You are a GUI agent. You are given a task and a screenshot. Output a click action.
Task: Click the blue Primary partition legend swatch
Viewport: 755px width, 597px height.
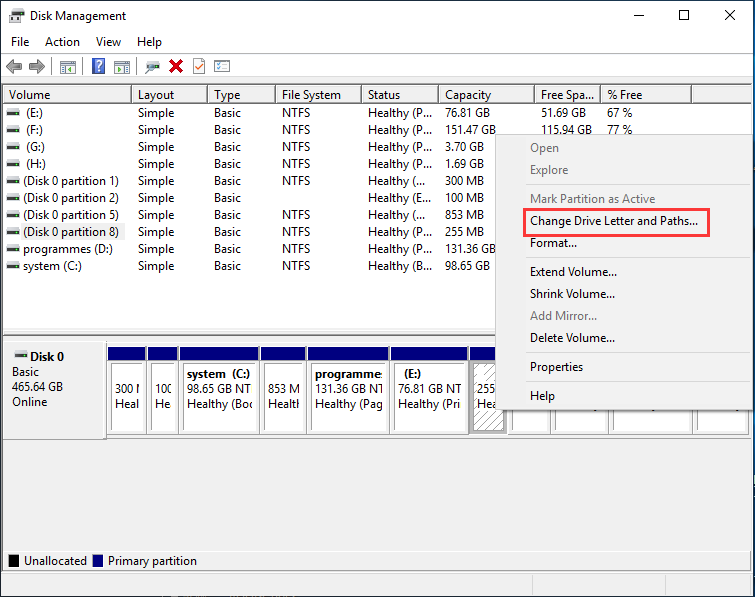(98, 561)
